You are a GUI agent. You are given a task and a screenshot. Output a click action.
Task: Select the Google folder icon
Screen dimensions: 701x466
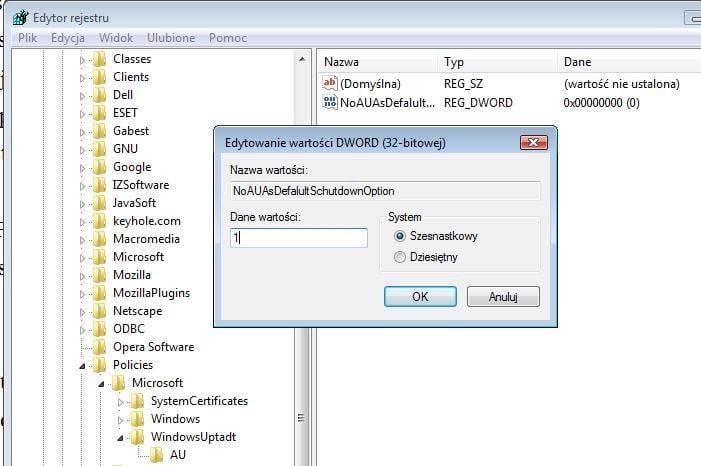[x=99, y=167]
